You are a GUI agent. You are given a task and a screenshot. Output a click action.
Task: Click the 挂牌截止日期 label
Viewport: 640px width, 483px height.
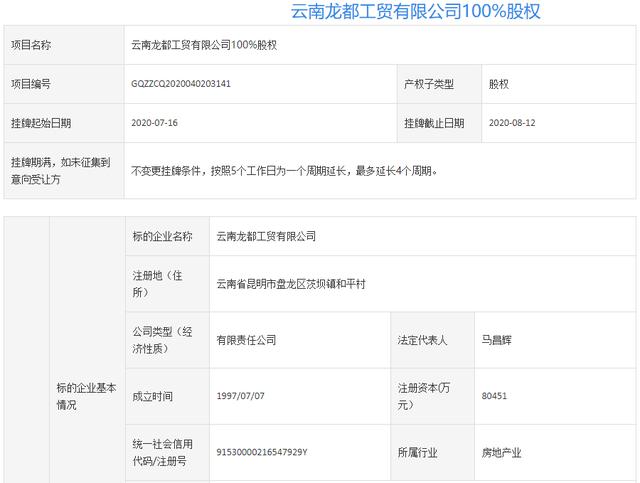point(434,123)
